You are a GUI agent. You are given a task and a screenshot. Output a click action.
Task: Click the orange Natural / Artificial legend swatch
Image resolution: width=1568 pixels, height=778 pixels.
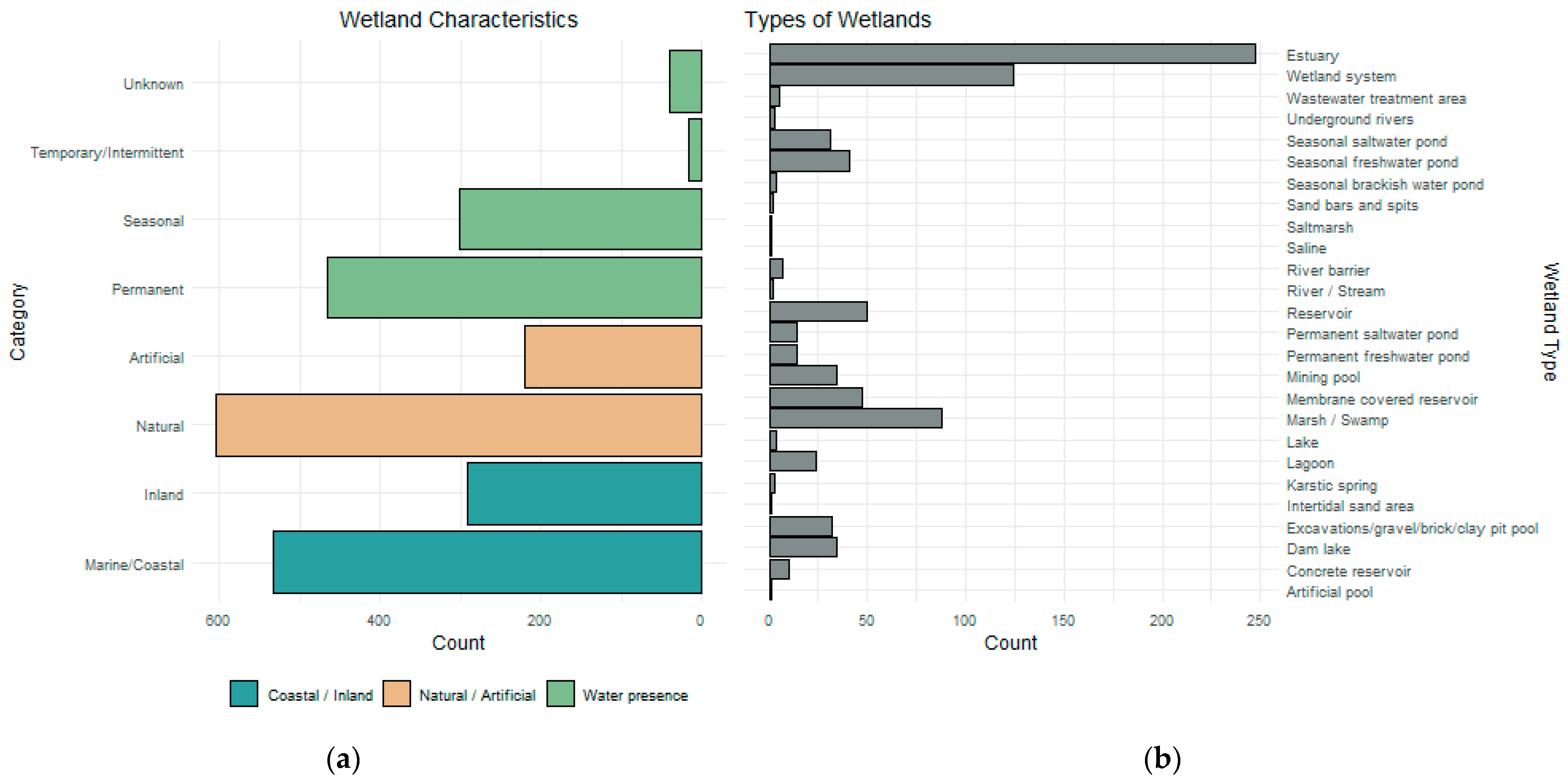396,693
